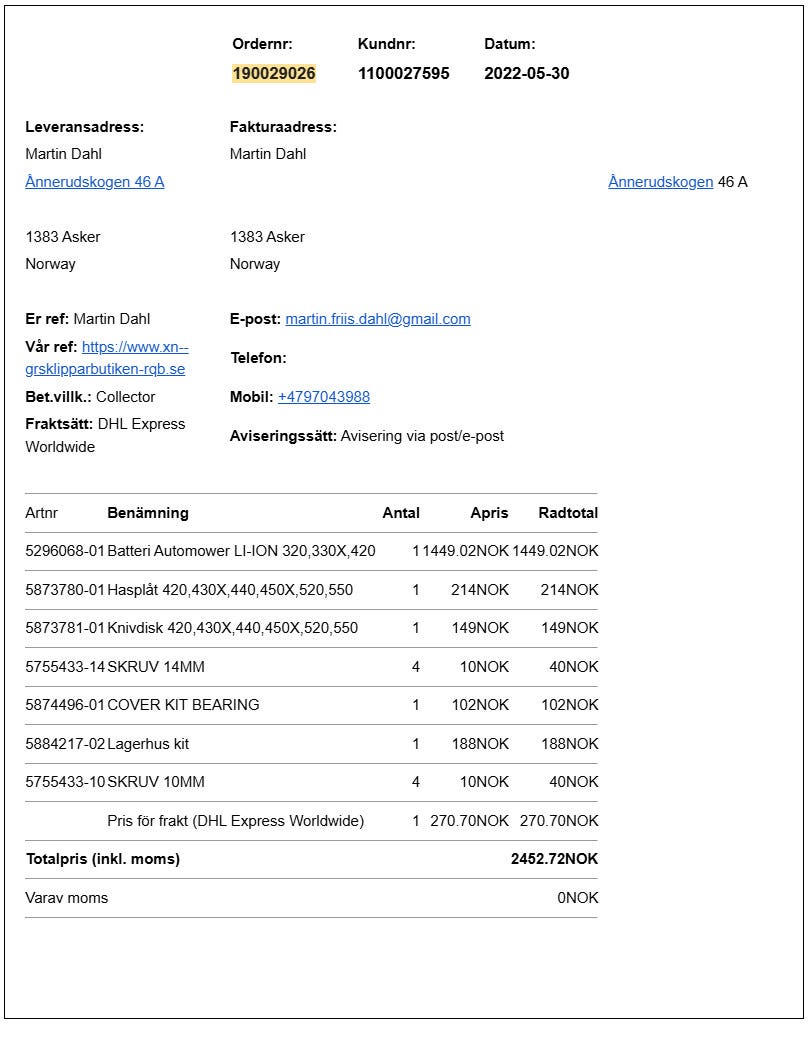This screenshot has height=1040, width=811.
Task: Select the 0NOK moms value
Action: pos(578,898)
